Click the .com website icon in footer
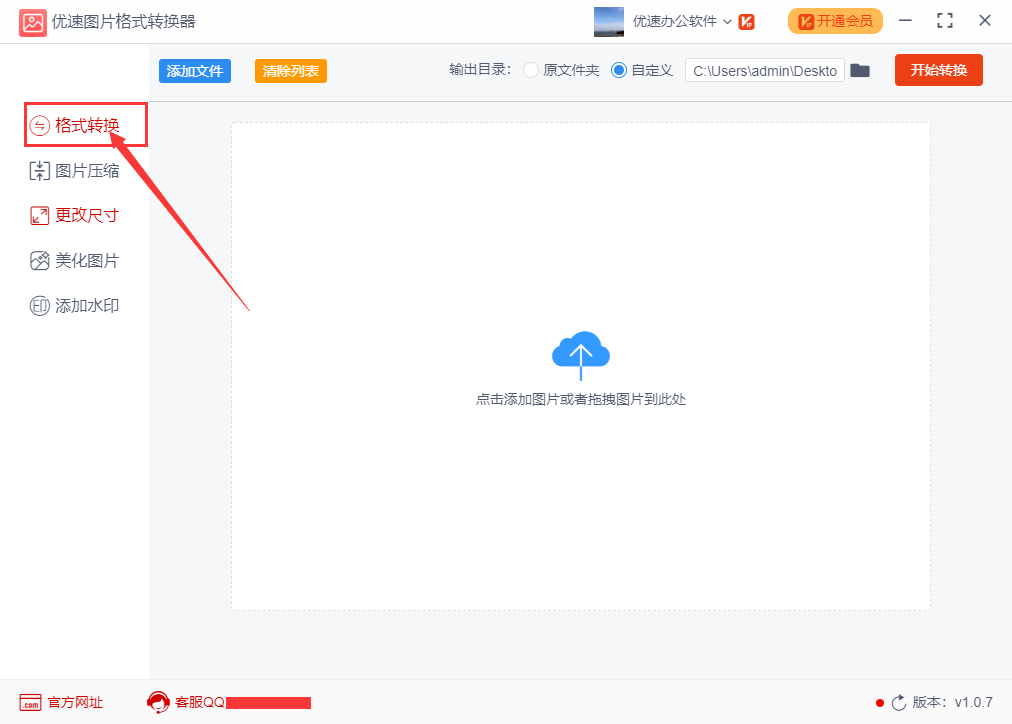 click(x=30, y=703)
